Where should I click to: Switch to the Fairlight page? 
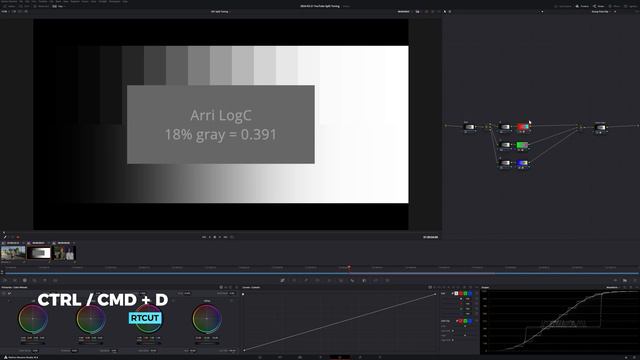[360, 357]
